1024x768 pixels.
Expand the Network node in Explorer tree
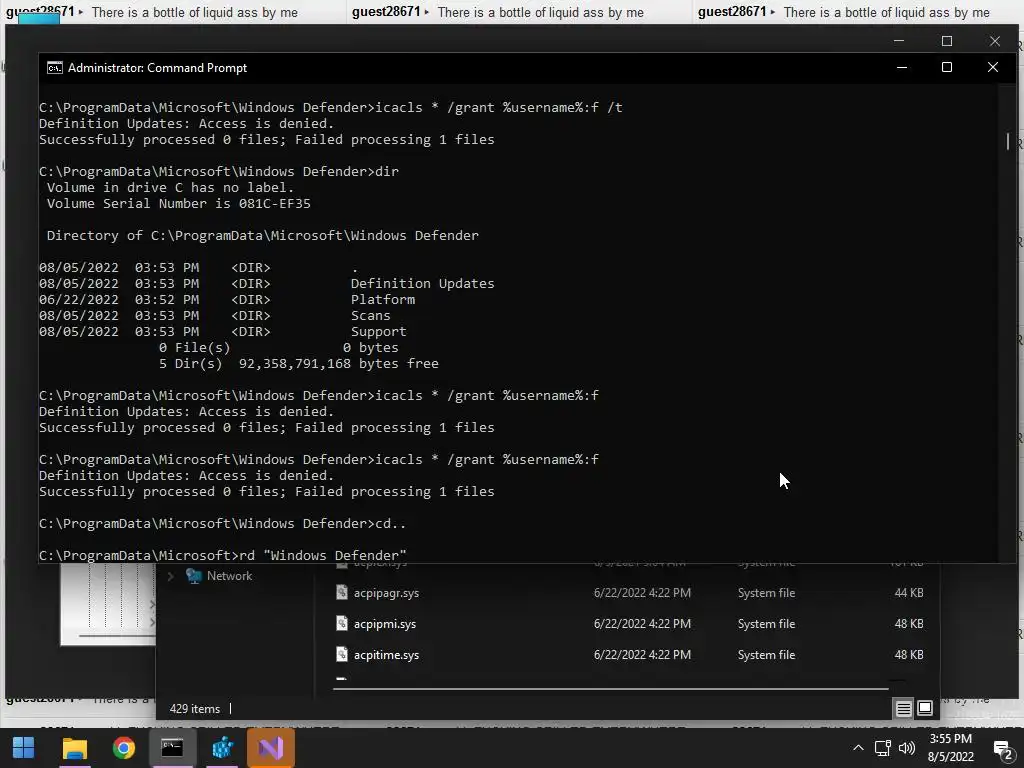click(x=170, y=576)
